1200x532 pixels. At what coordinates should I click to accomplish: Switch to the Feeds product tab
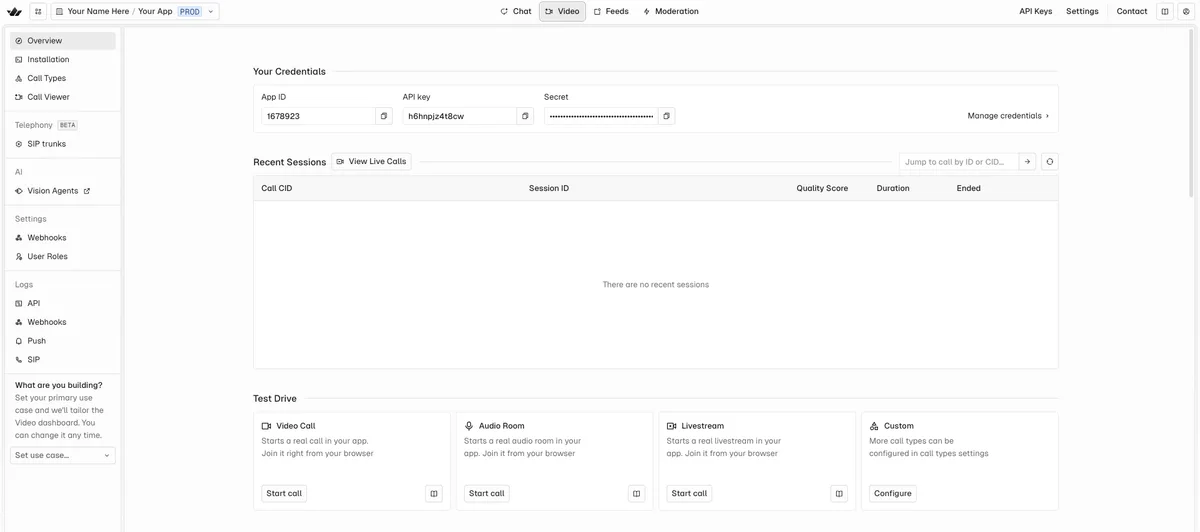(611, 11)
